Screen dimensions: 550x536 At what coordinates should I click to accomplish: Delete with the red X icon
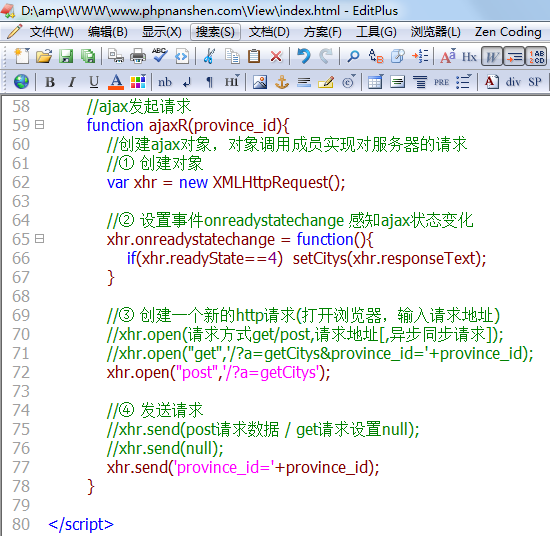click(276, 56)
